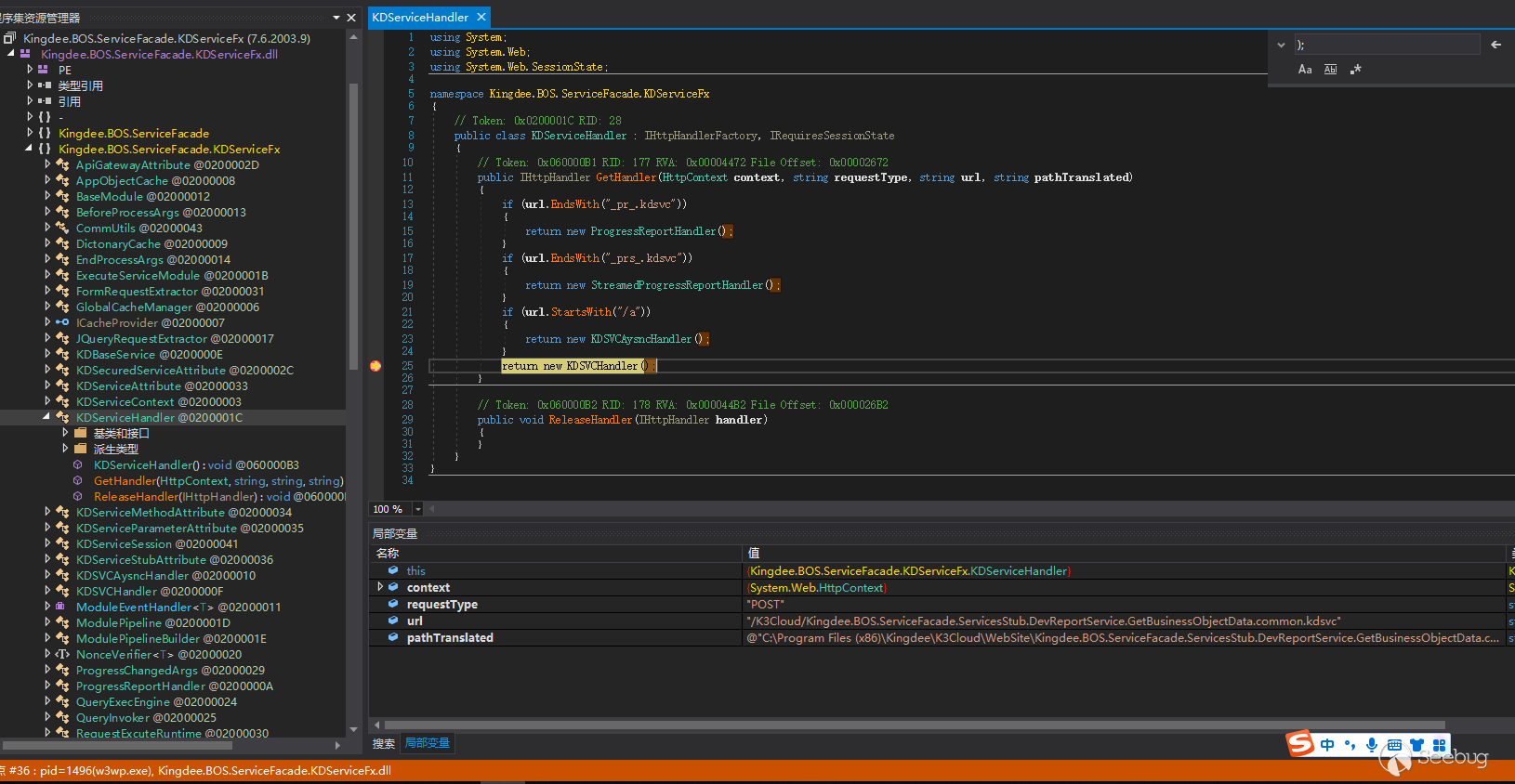Click GetHandler method name in code
1515x784 pixels.
click(626, 177)
